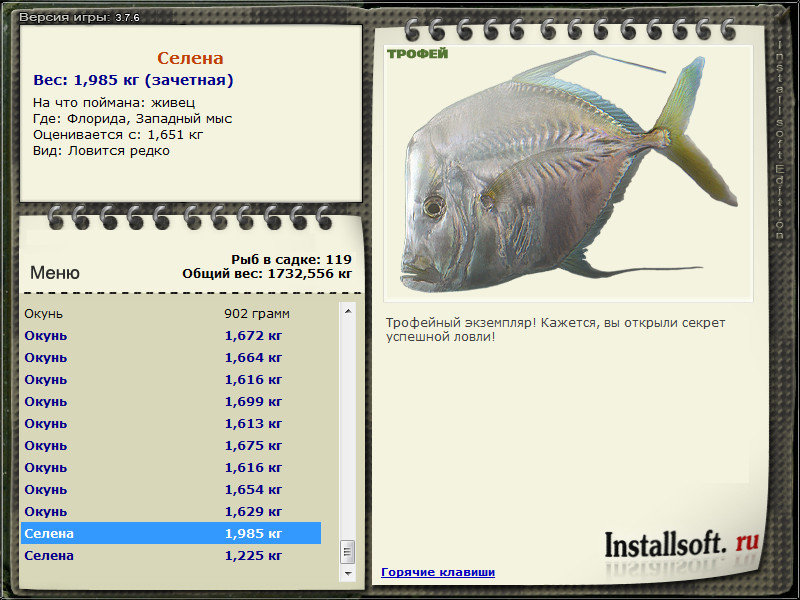Screen dimensions: 800x600
Task: Click the Селена title in info card
Action: click(x=190, y=58)
